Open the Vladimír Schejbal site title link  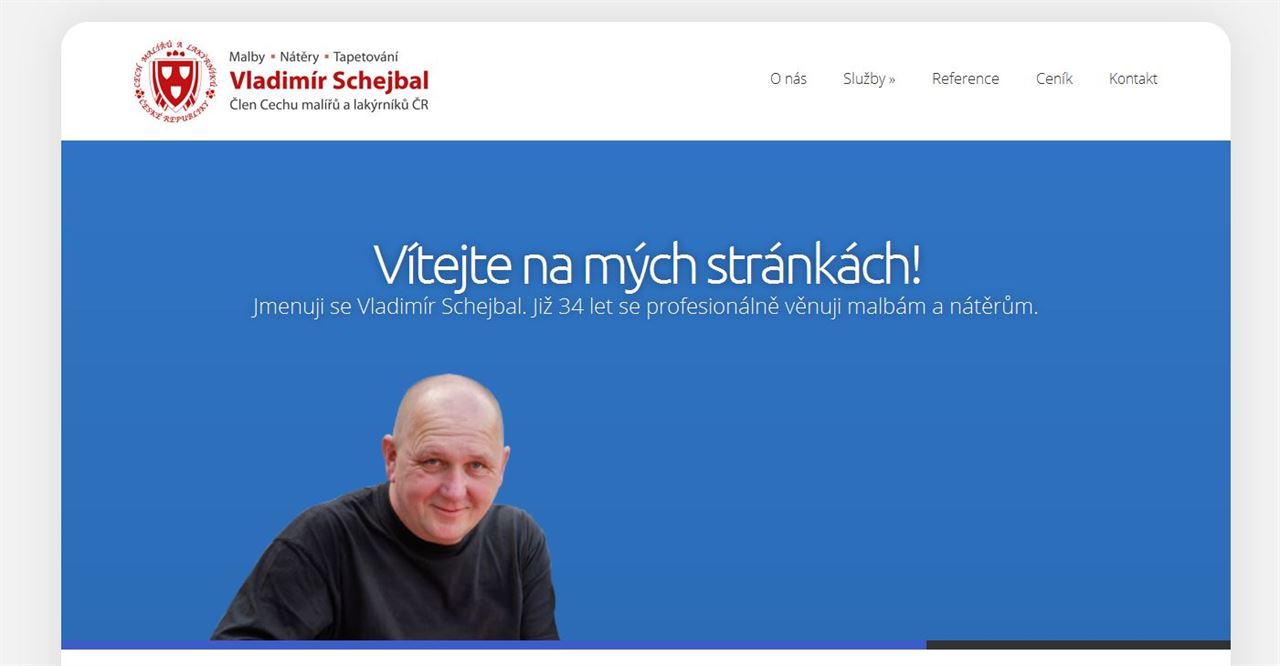[x=329, y=81]
